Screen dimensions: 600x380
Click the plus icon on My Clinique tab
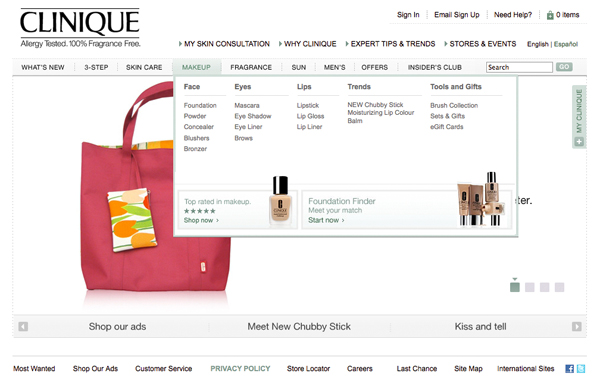579,142
